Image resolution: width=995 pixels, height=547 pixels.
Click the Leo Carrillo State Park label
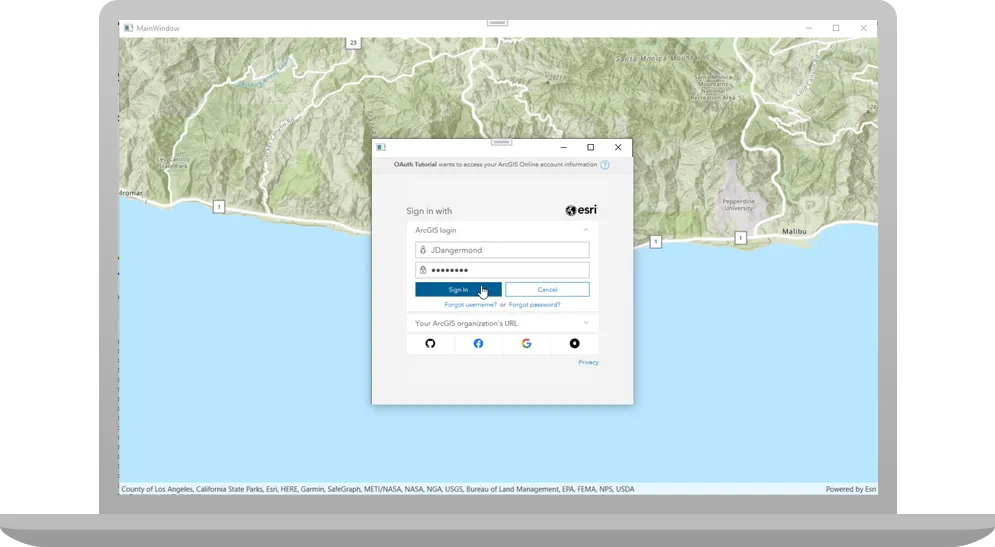[x=173, y=162]
